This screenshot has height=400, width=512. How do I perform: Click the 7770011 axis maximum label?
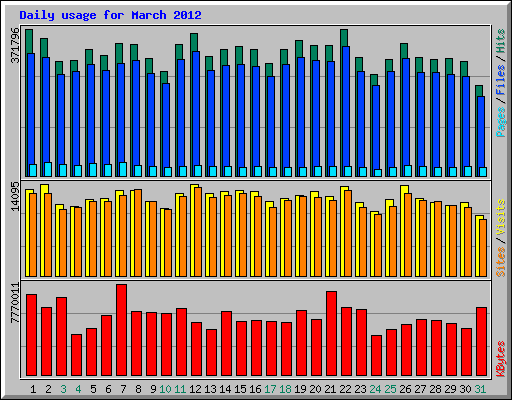(x=15, y=303)
